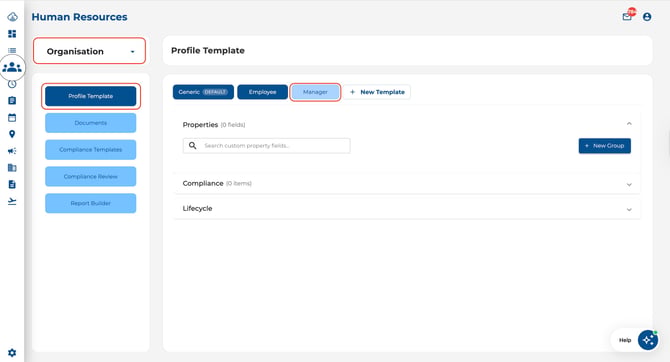The image size is (670, 362).
Task: Open the airplane leave icon
Action: pyautogui.click(x=12, y=201)
